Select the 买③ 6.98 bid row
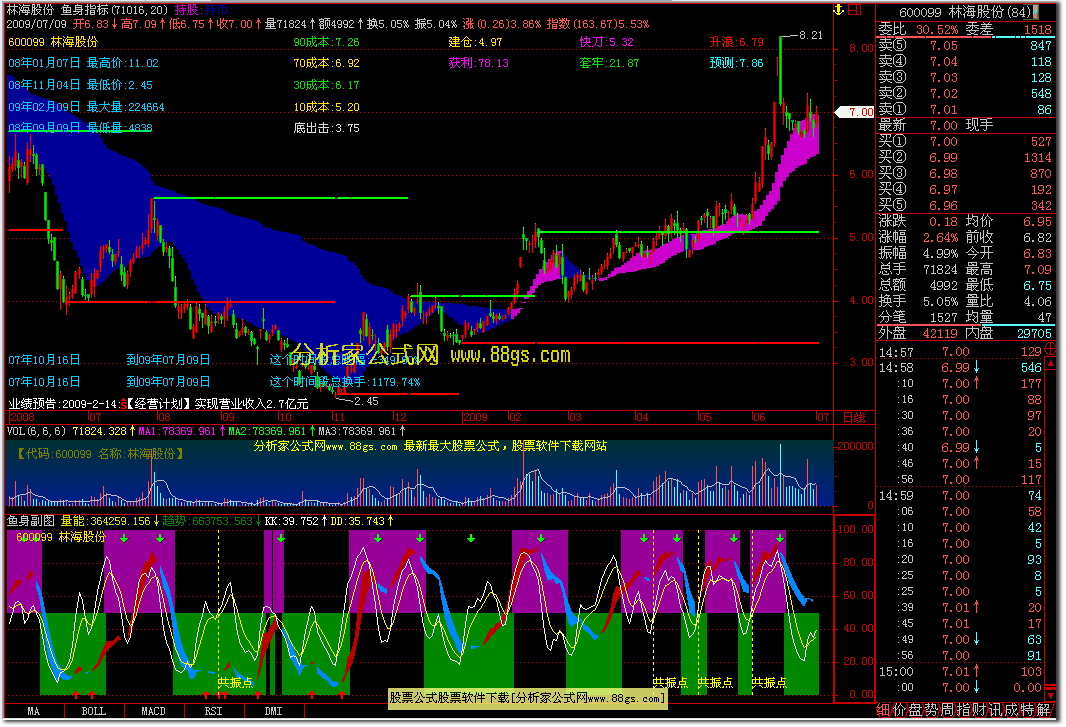1066x727 pixels. (x=965, y=173)
